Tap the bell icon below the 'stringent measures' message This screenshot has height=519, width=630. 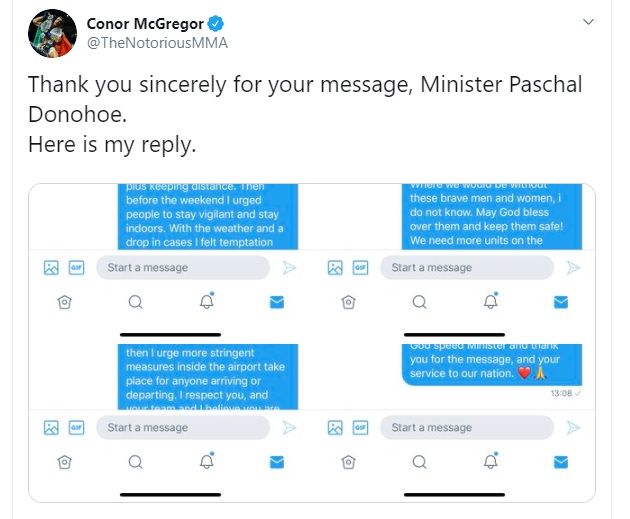207,461
